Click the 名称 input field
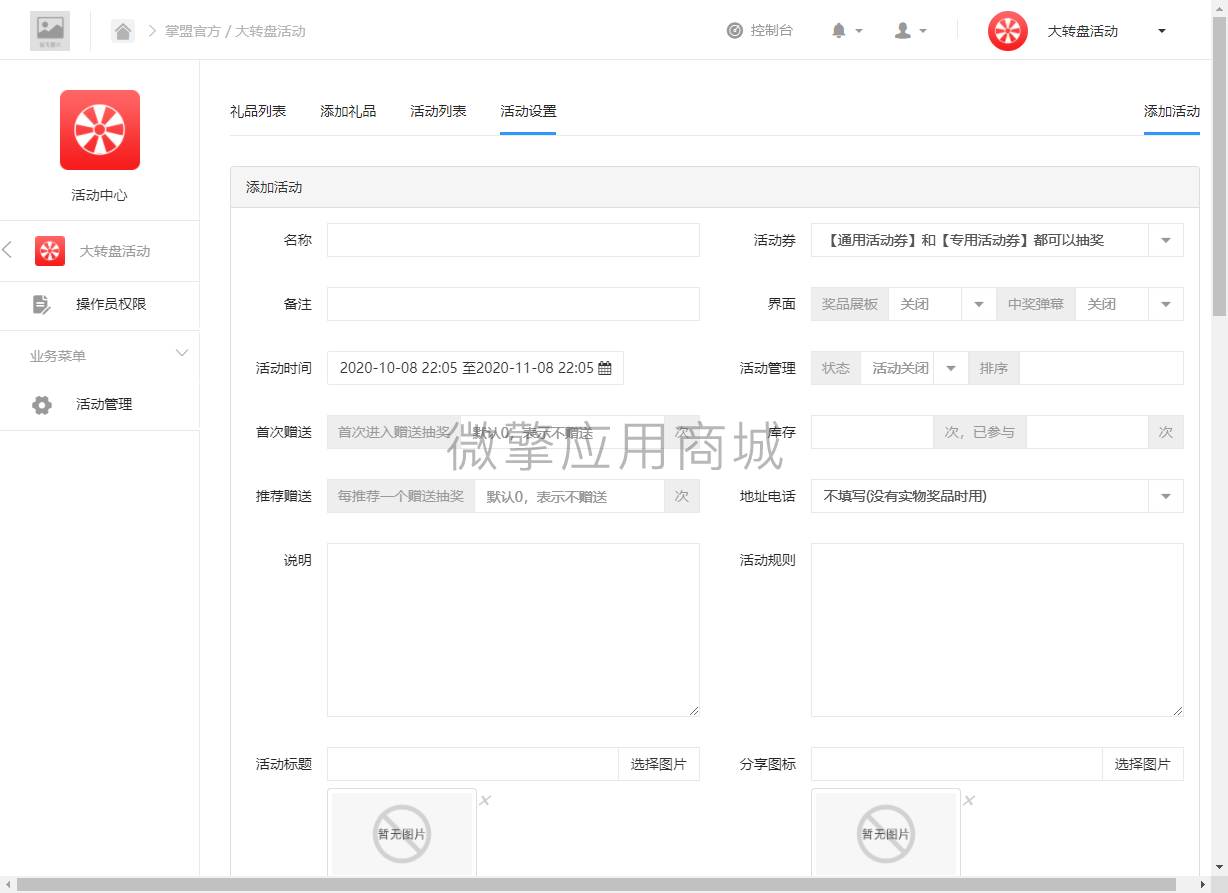The width and height of the screenshot is (1228, 893). point(513,240)
